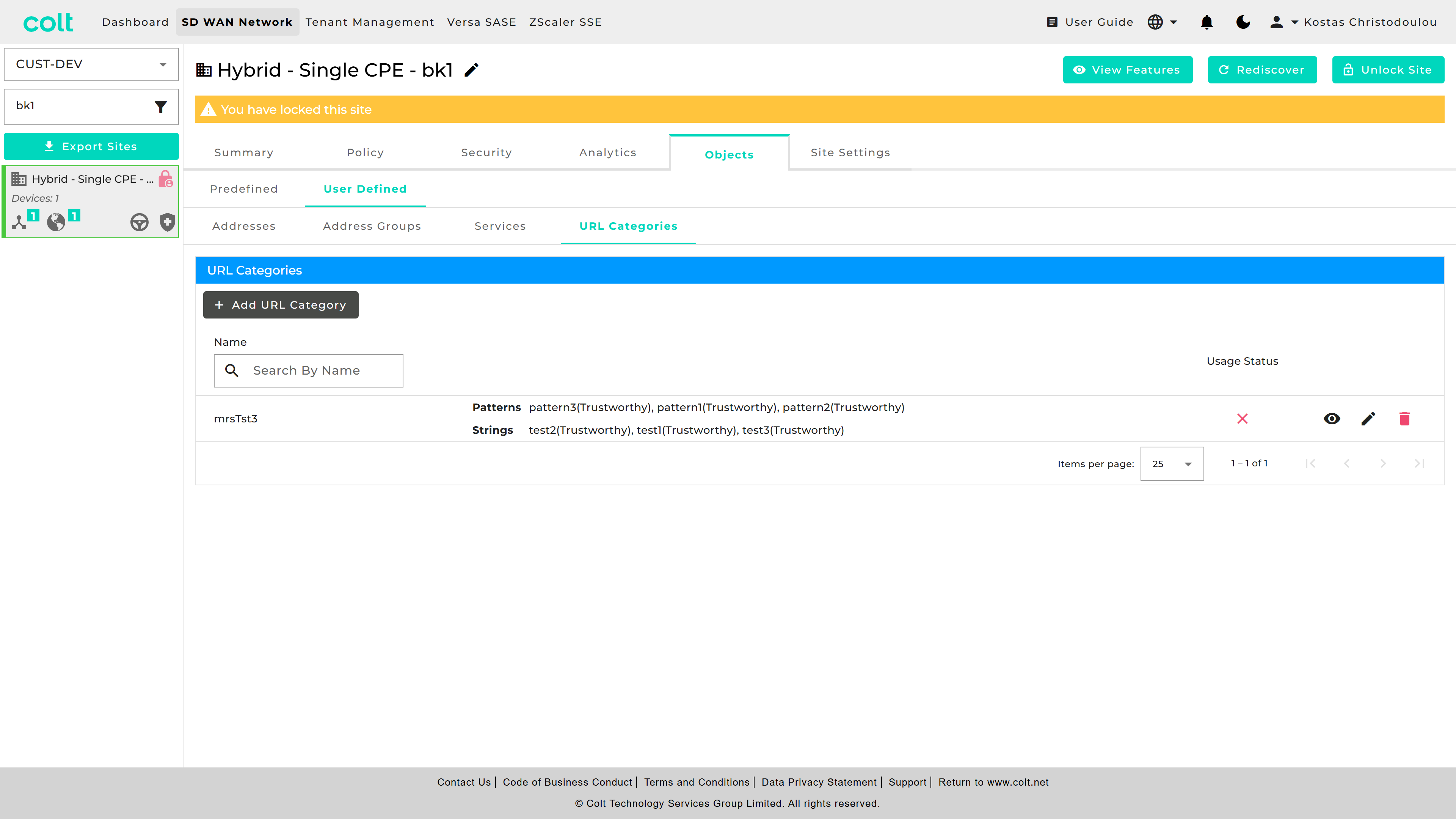Rediscover the site
This screenshot has width=1456, height=819.
click(x=1262, y=70)
